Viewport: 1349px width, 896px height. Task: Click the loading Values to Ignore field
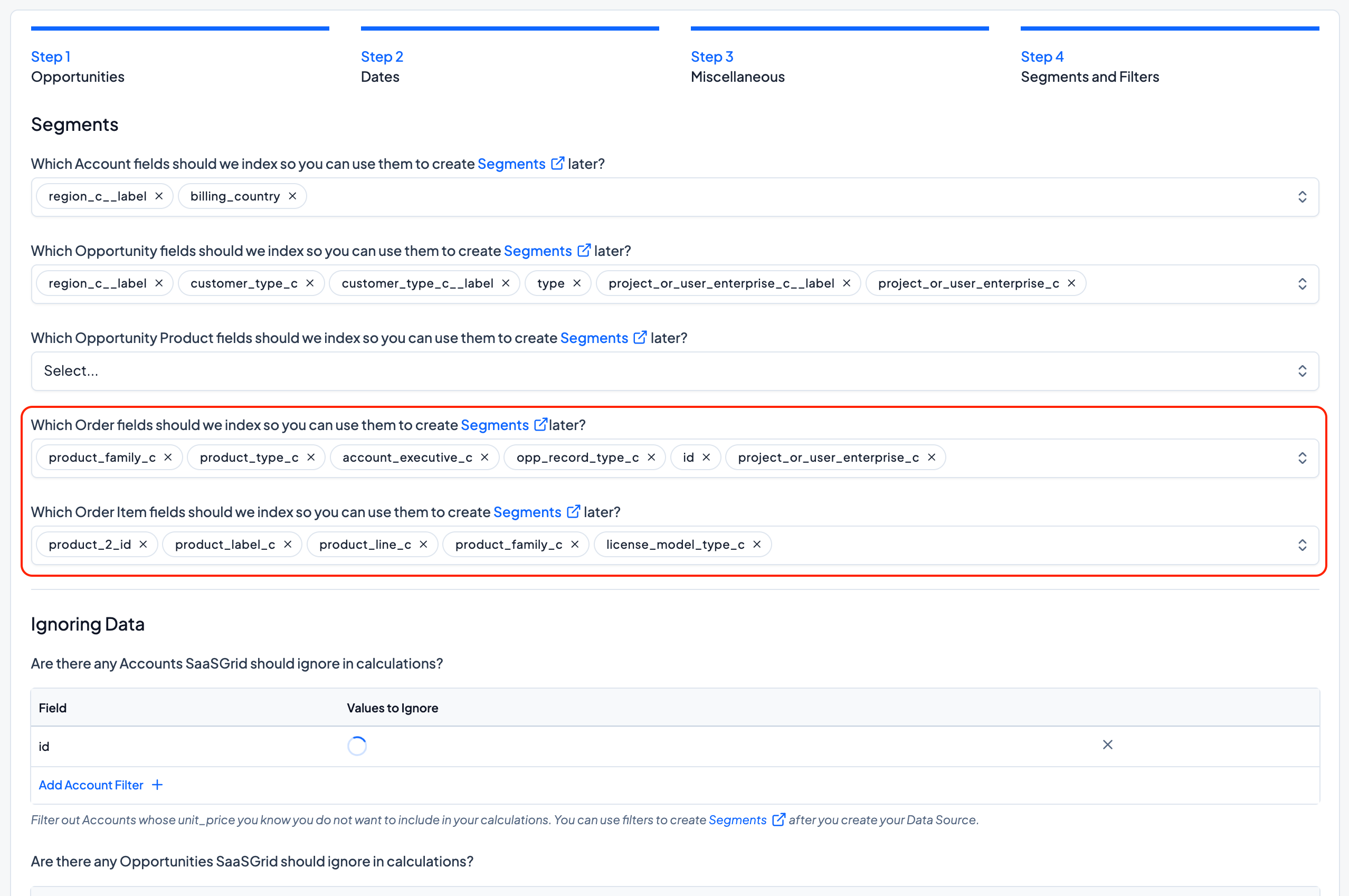[357, 746]
